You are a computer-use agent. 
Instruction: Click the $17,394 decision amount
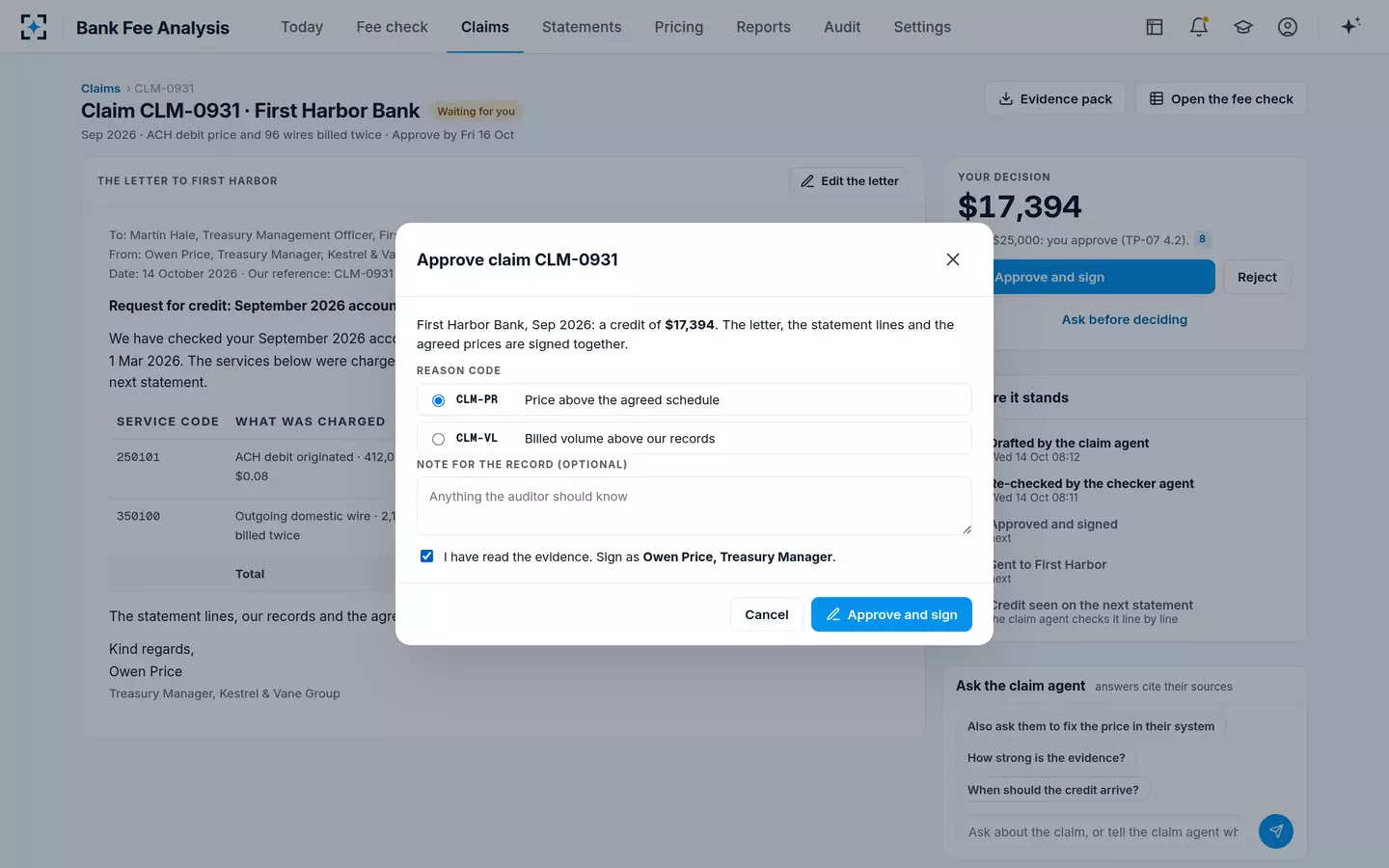point(1020,206)
